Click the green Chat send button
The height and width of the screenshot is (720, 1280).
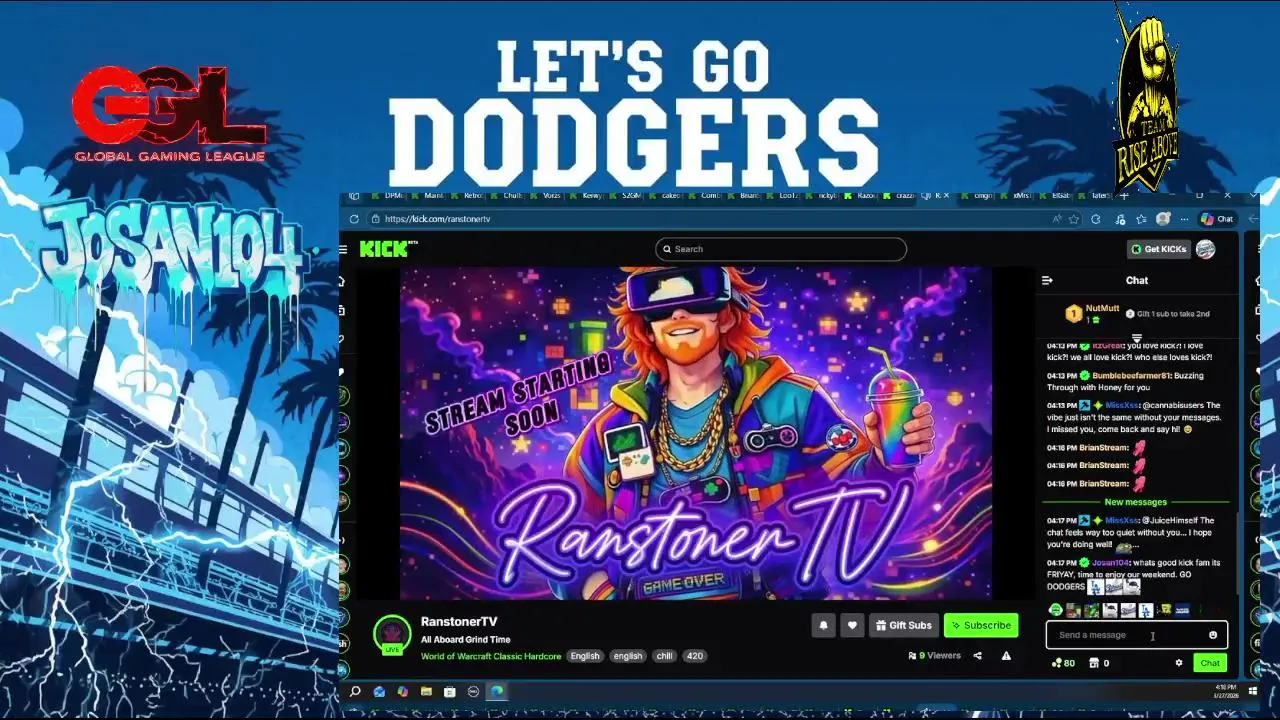pos(1210,663)
